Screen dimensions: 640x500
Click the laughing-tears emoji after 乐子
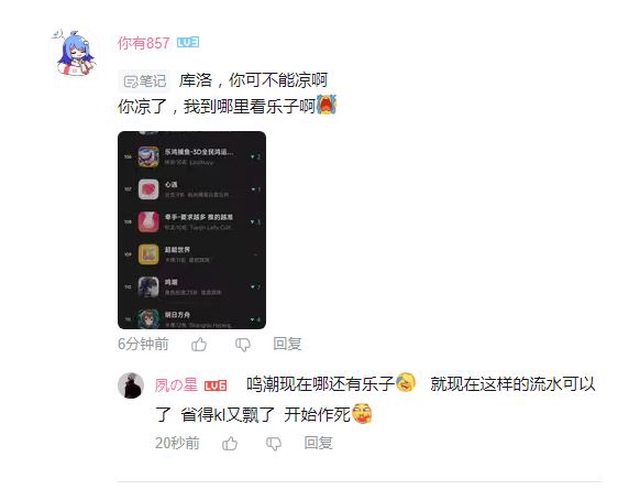click(x=406, y=382)
